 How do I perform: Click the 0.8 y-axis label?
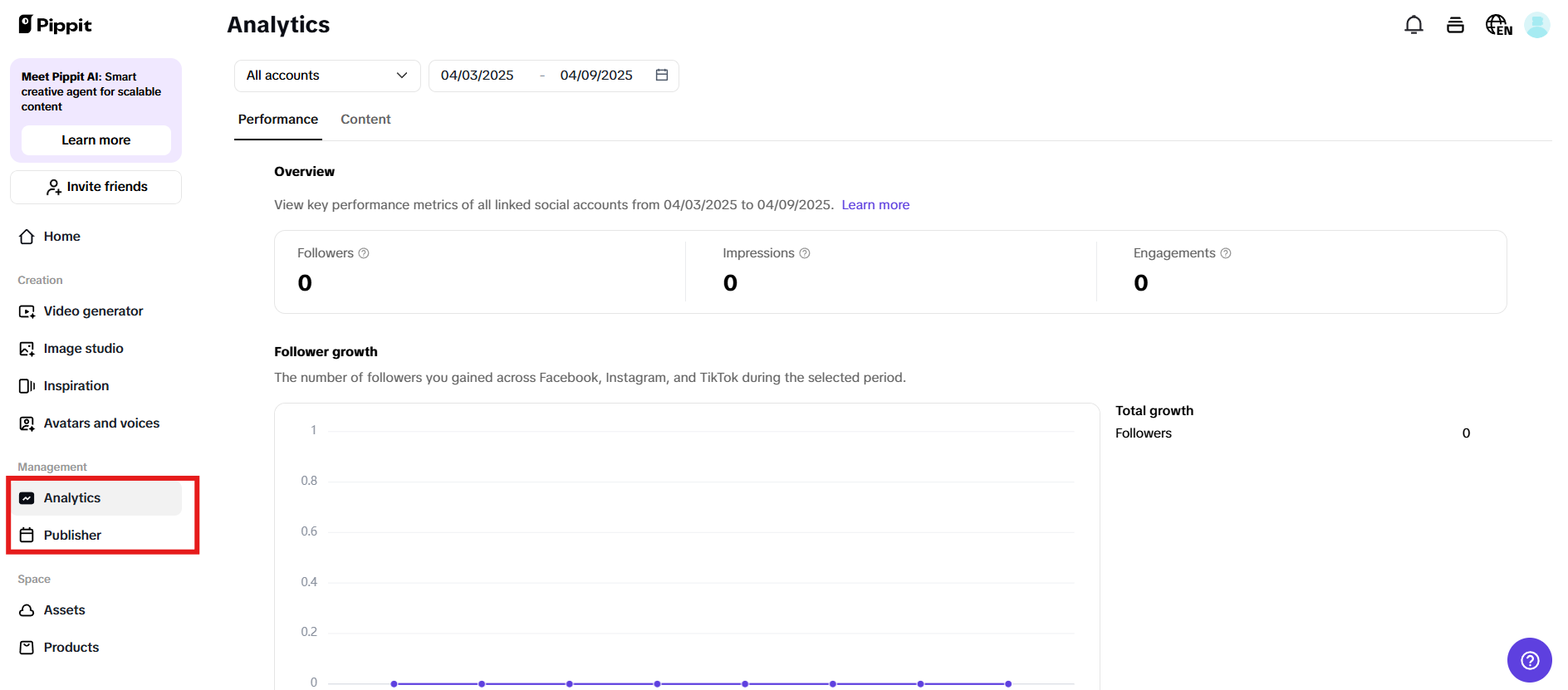[309, 481]
